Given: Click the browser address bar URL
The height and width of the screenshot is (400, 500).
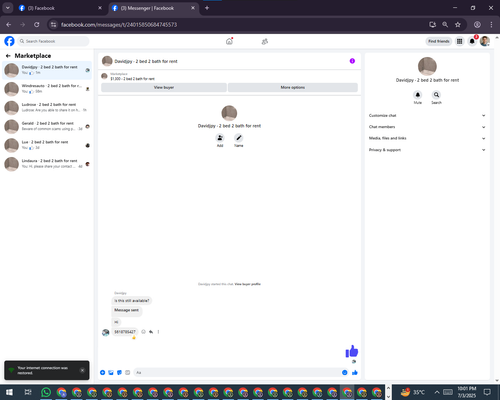Looking at the screenshot, I should click(119, 25).
